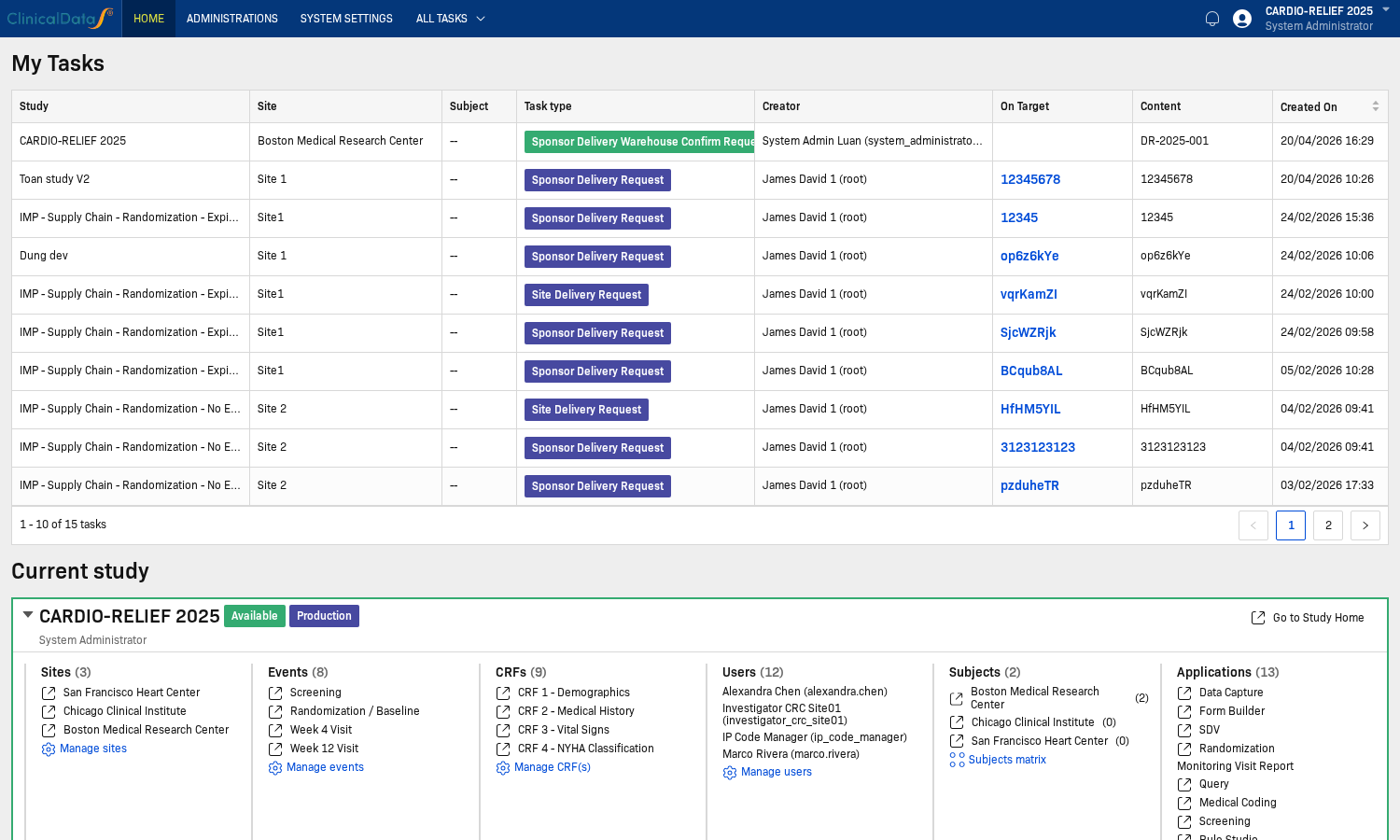Image resolution: width=1400 pixels, height=840 pixels.
Task: Open the Subjects matrix grid icon
Action: [957, 761]
